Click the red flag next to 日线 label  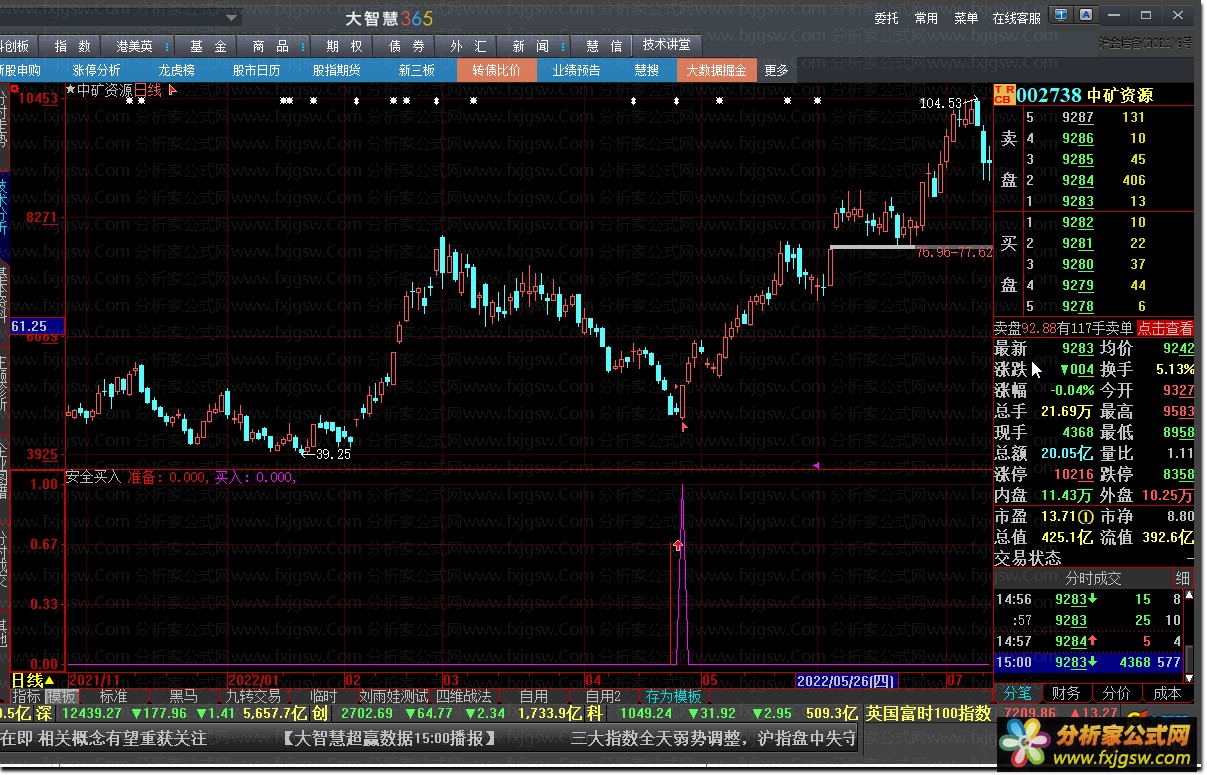tap(172, 90)
